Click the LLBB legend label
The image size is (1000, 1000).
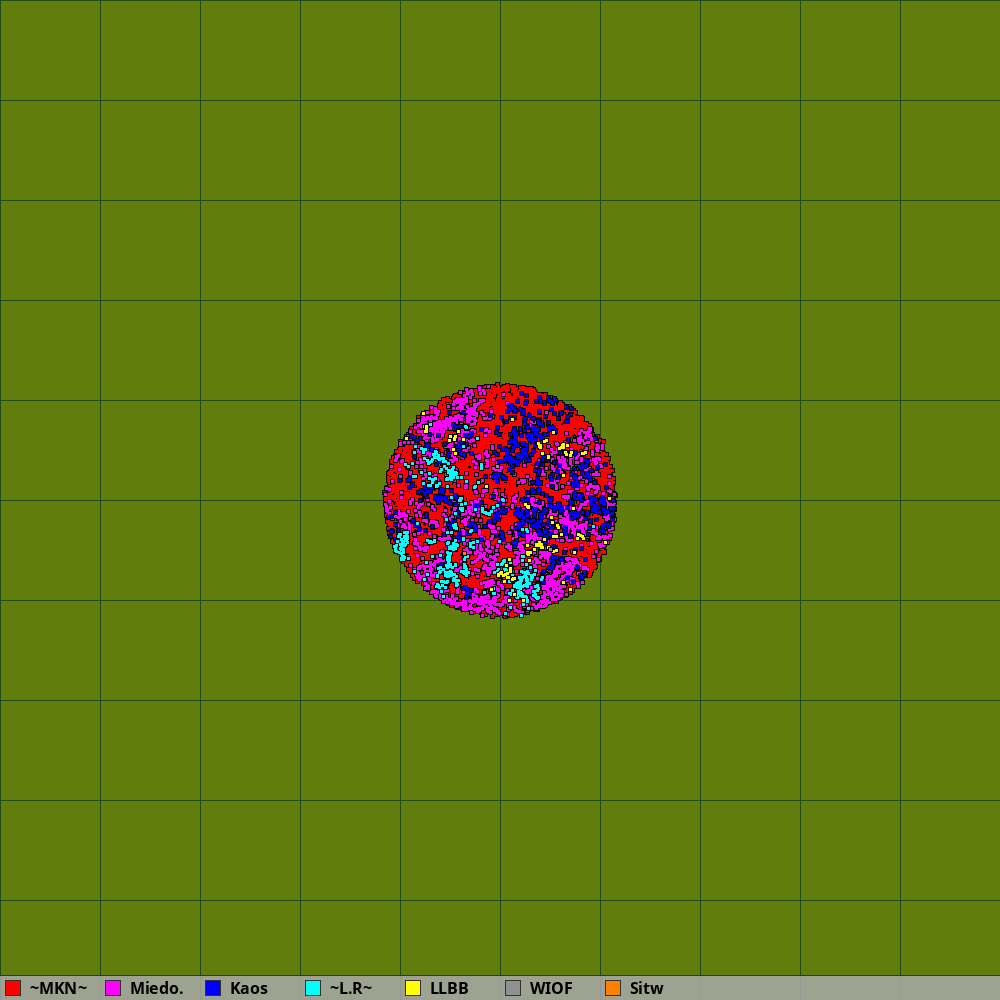tap(449, 988)
